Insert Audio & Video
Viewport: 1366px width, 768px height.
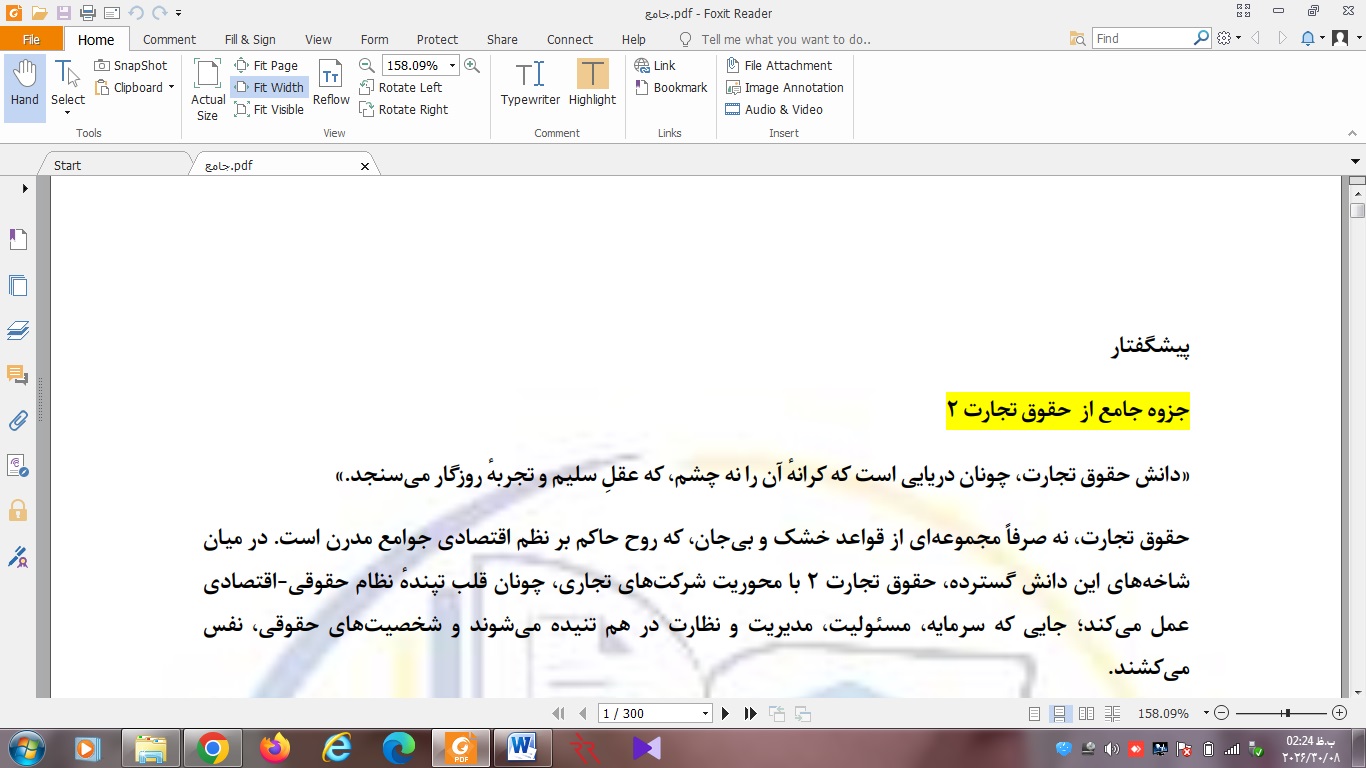coord(773,109)
